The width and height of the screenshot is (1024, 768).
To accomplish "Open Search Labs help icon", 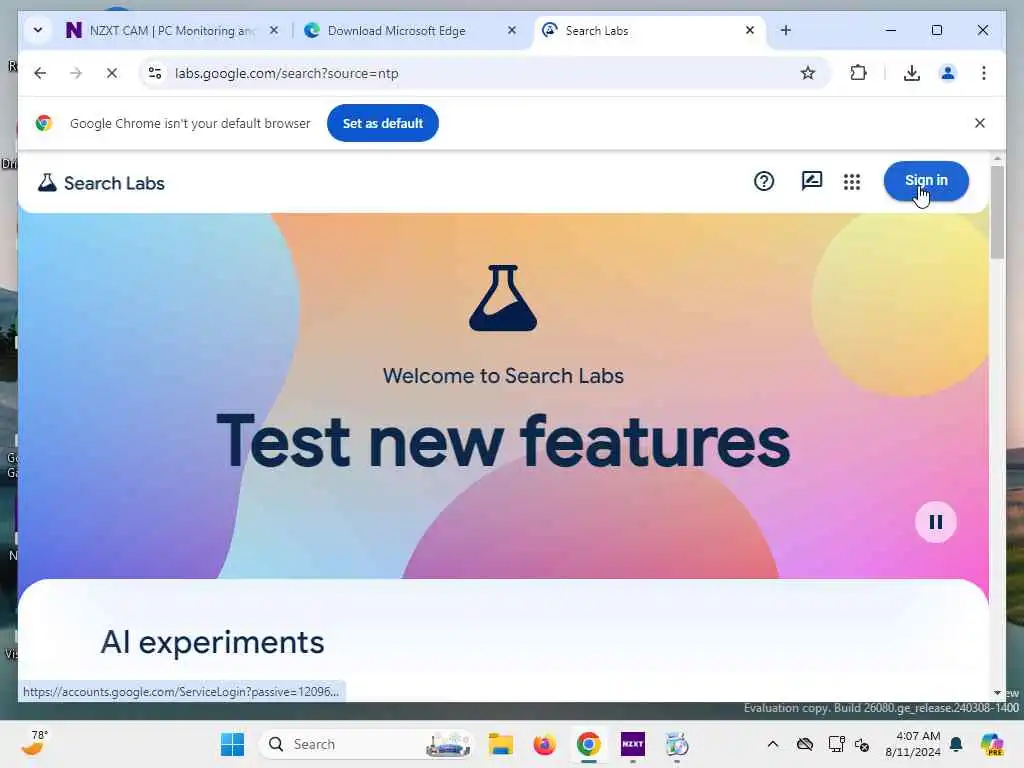I will coord(763,181).
